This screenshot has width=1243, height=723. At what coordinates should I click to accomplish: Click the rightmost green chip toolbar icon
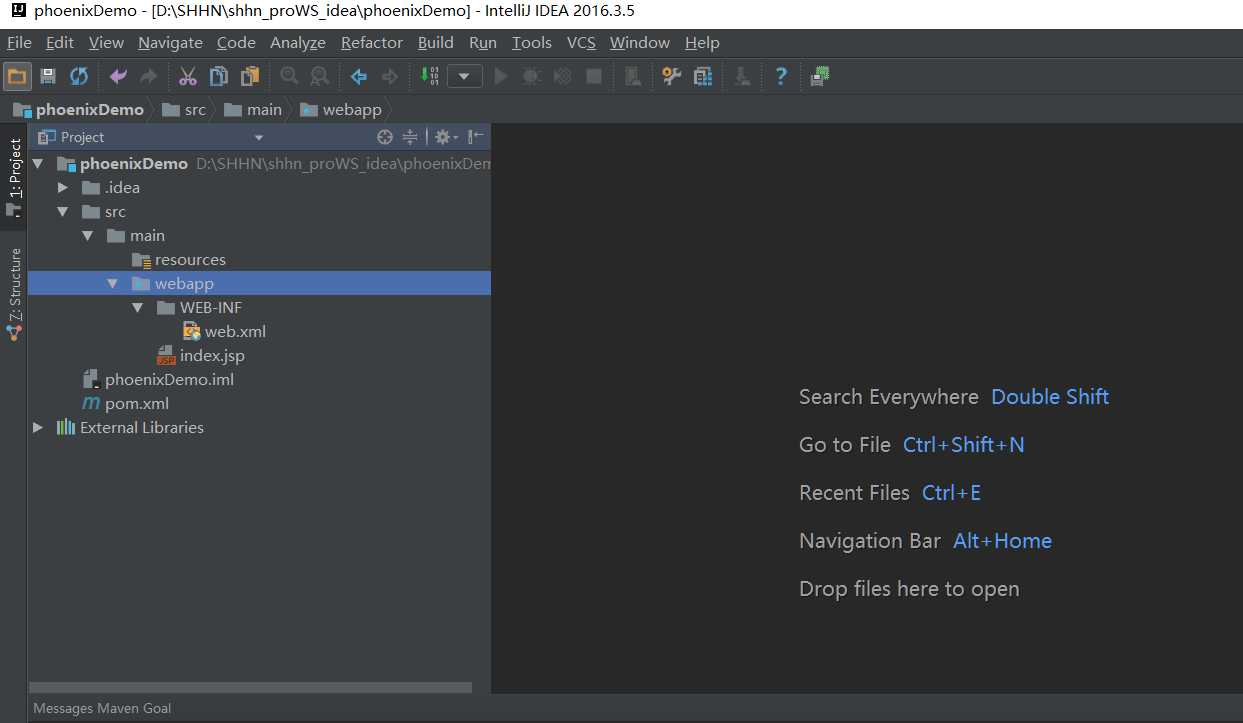pyautogui.click(x=820, y=76)
